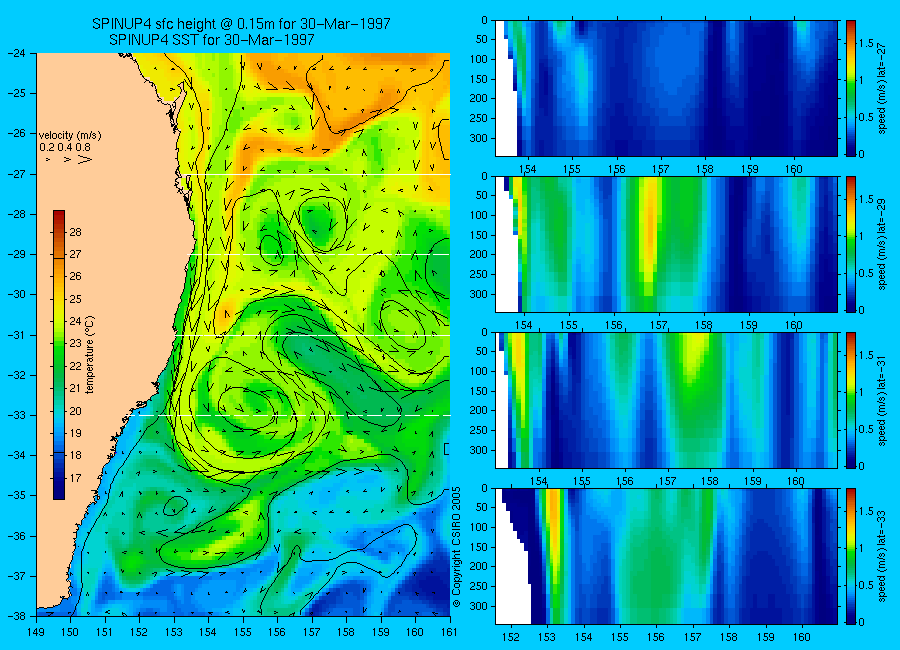The width and height of the screenshot is (900, 650).
Task: Click the 152 longitude label under lat=−33 panel
Action: coord(510,637)
